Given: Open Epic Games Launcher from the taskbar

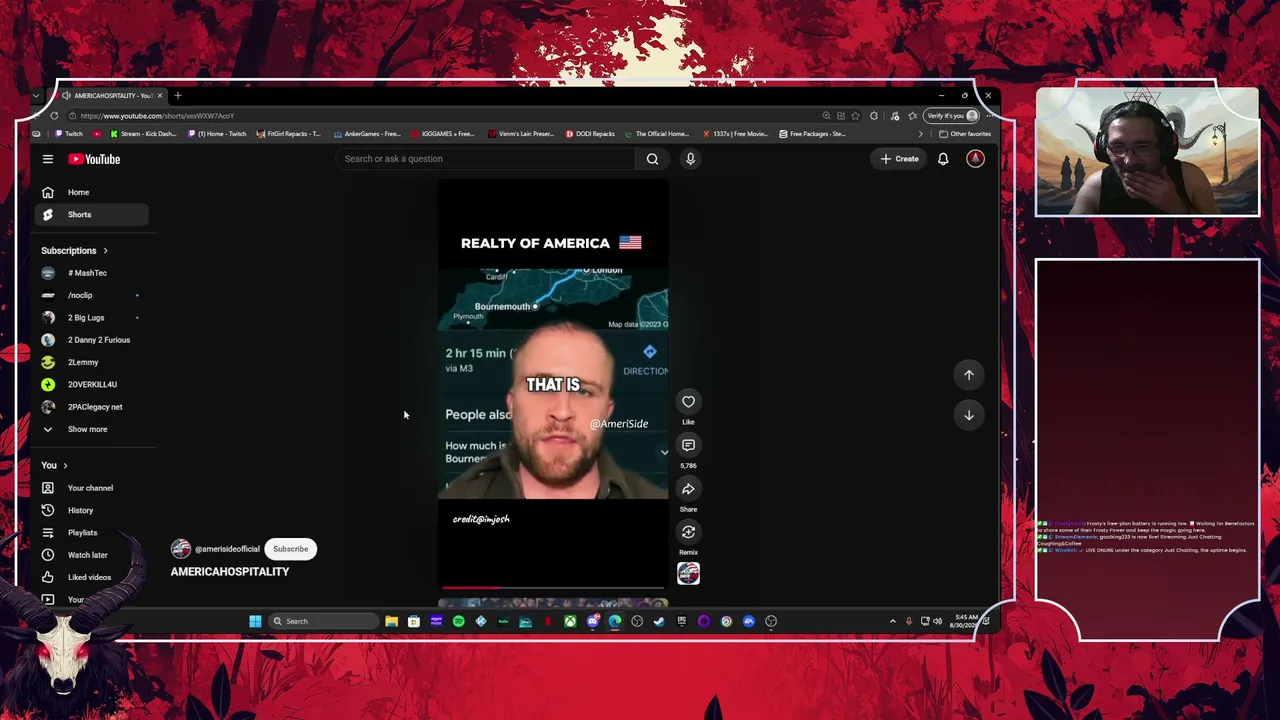Looking at the screenshot, I should [682, 621].
